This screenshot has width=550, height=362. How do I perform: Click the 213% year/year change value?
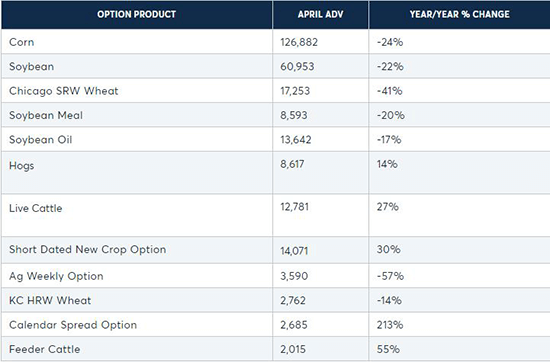coord(390,325)
